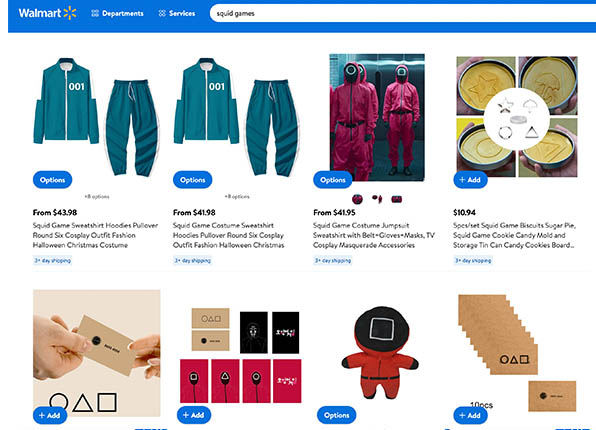
Task: Select the round mask color swatch
Action: (357, 199)
